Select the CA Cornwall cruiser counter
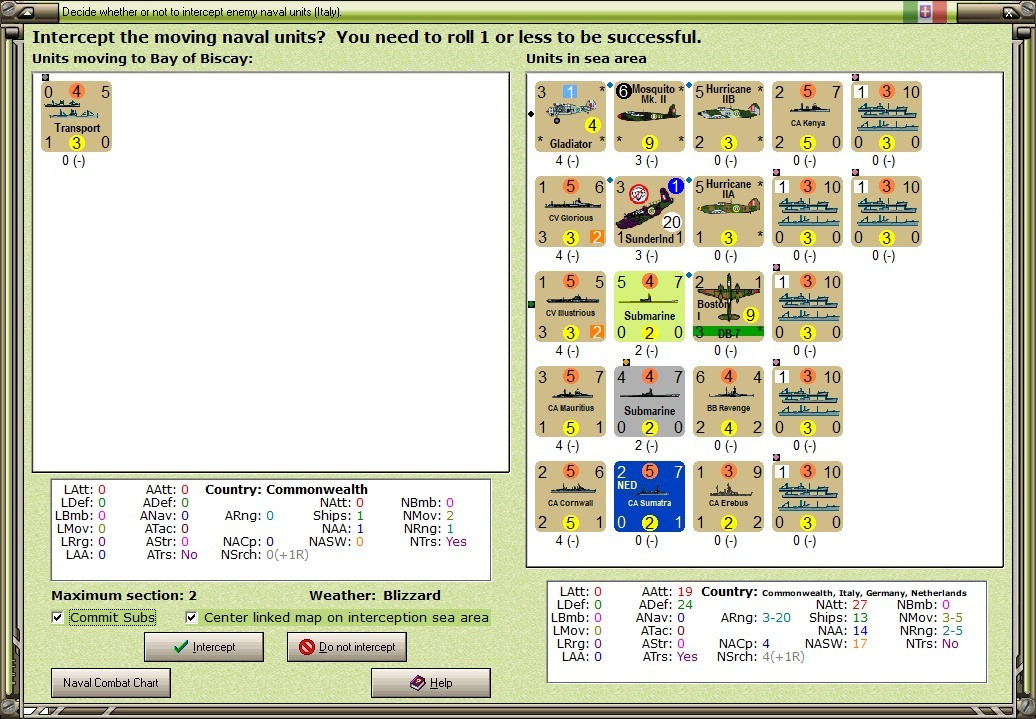1036x719 pixels. [570, 496]
